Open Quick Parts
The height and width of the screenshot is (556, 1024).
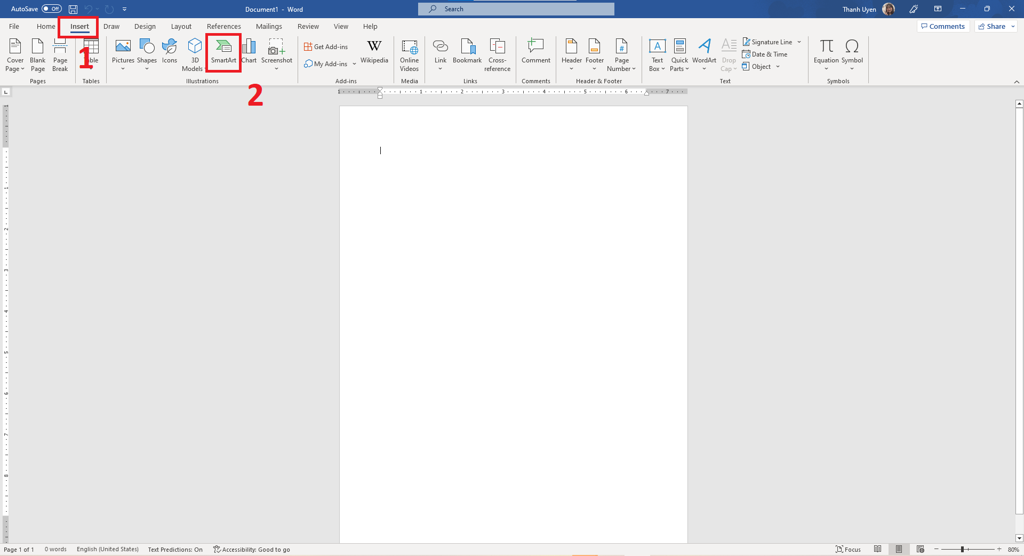[x=679, y=55]
